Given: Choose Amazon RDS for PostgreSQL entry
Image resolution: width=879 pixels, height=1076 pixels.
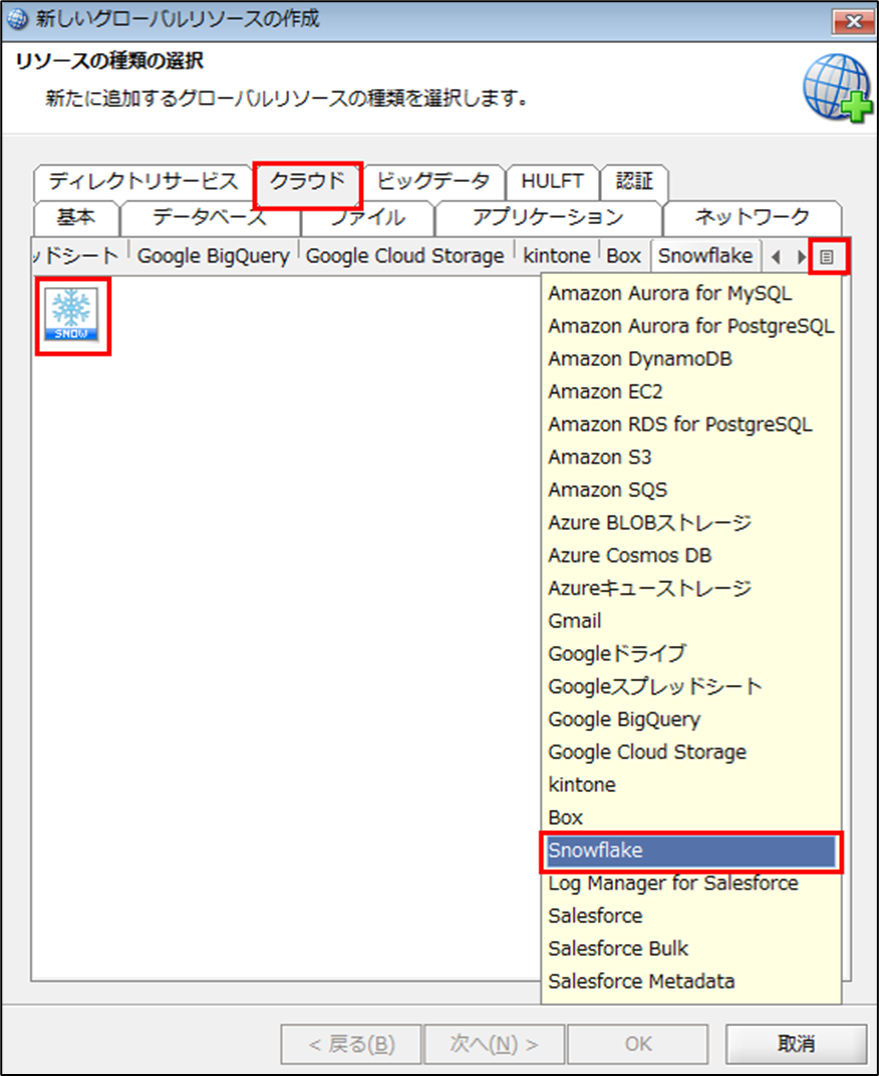Looking at the screenshot, I should 691,425.
